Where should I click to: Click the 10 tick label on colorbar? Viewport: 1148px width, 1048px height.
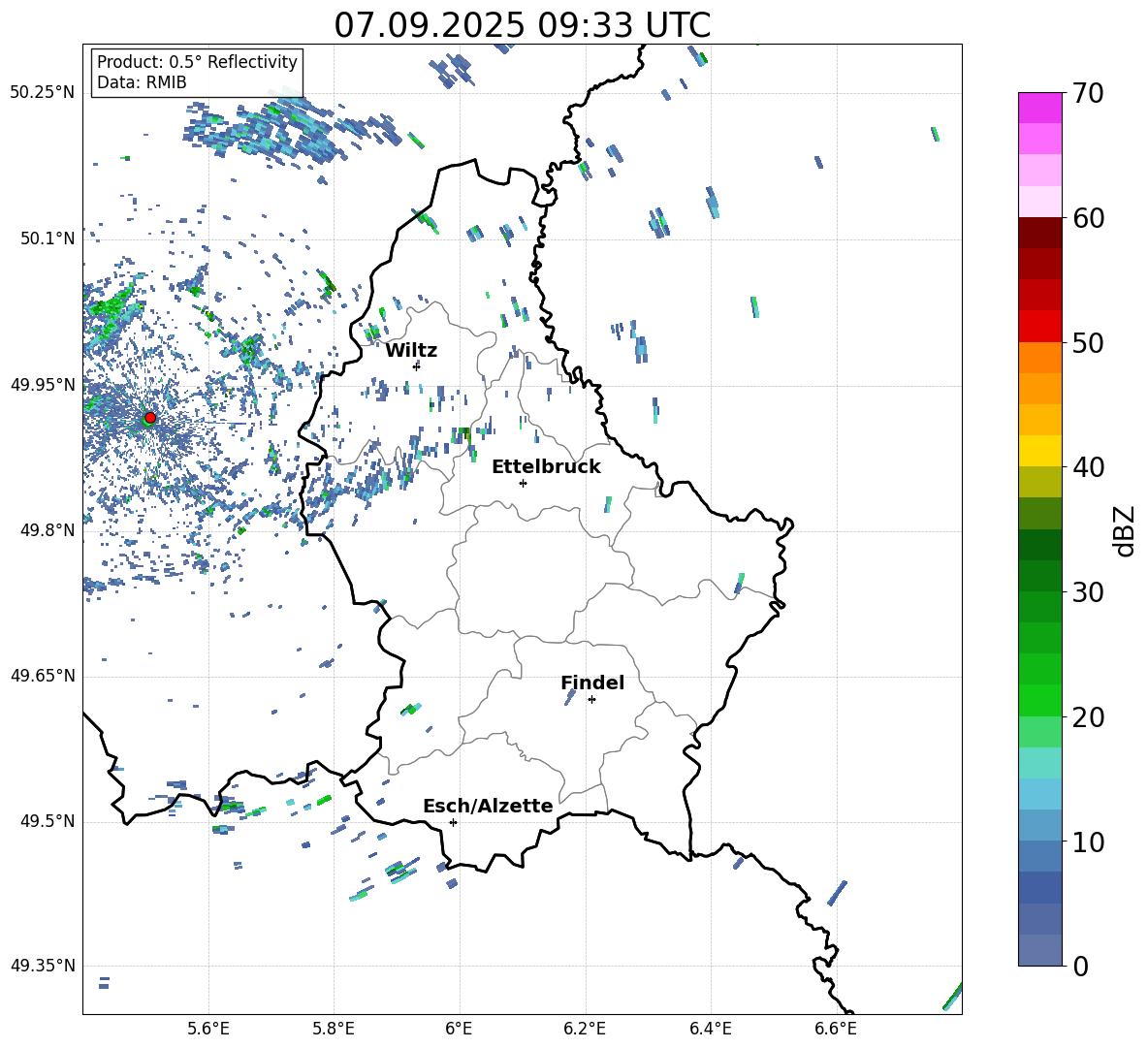pyautogui.click(x=1088, y=842)
